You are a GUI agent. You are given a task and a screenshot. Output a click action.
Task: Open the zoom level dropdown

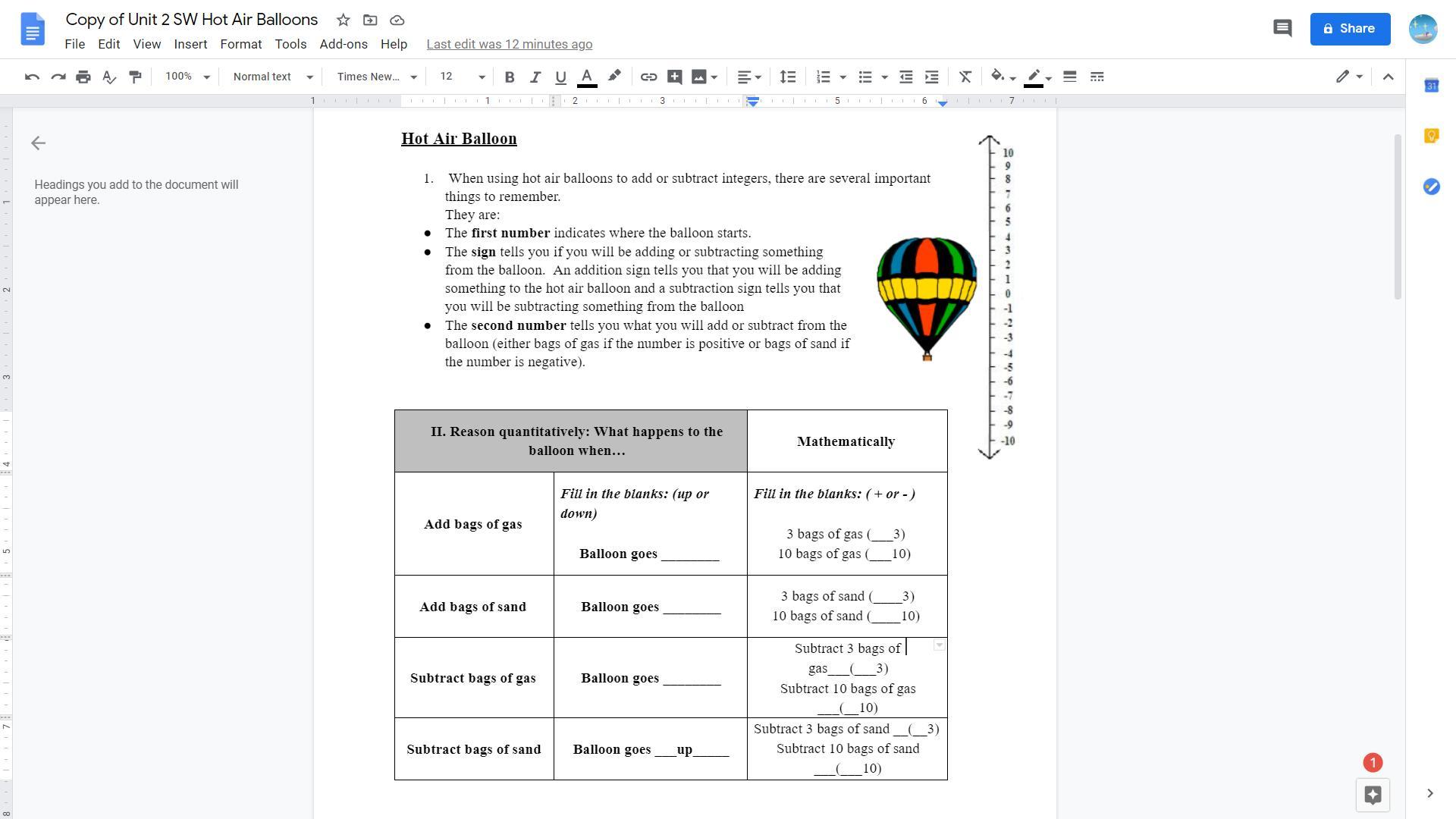coord(187,77)
